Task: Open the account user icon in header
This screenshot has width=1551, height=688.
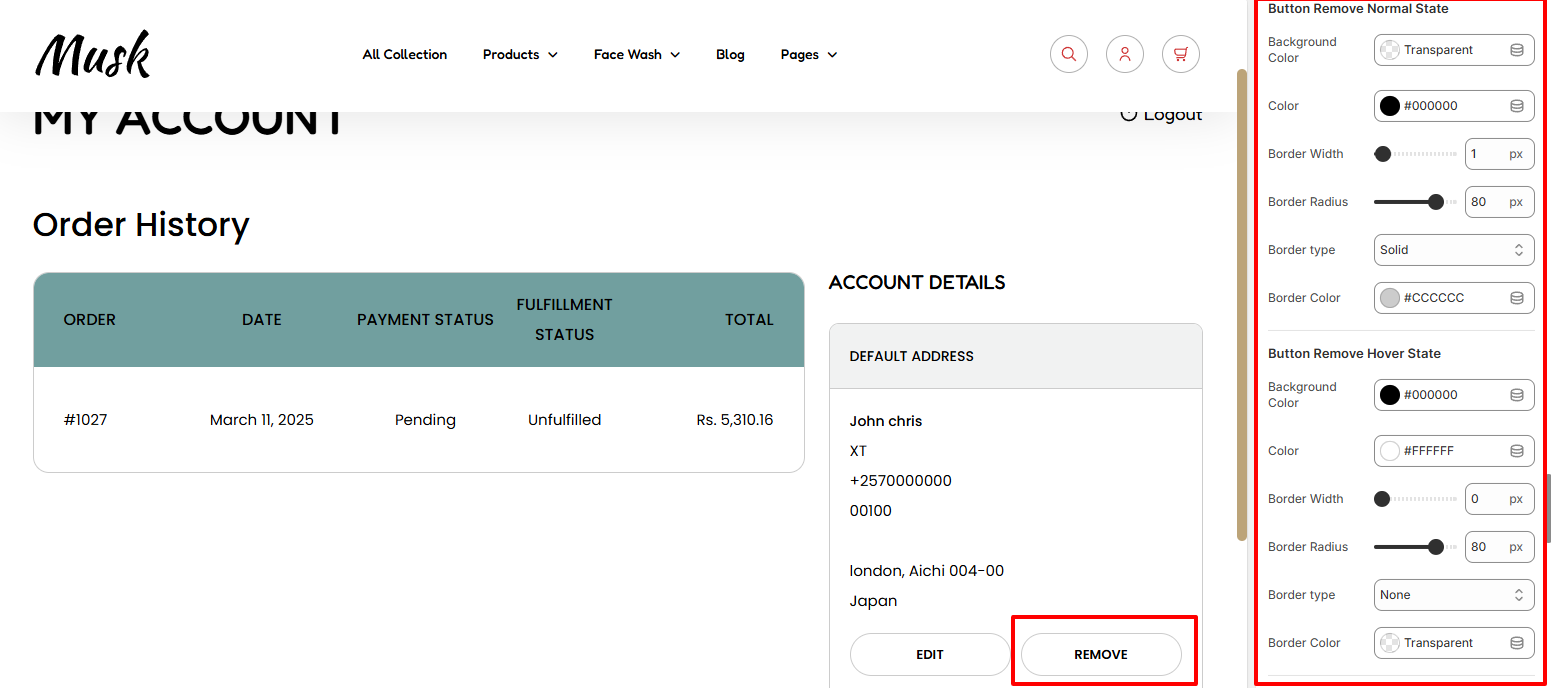Action: point(1124,54)
